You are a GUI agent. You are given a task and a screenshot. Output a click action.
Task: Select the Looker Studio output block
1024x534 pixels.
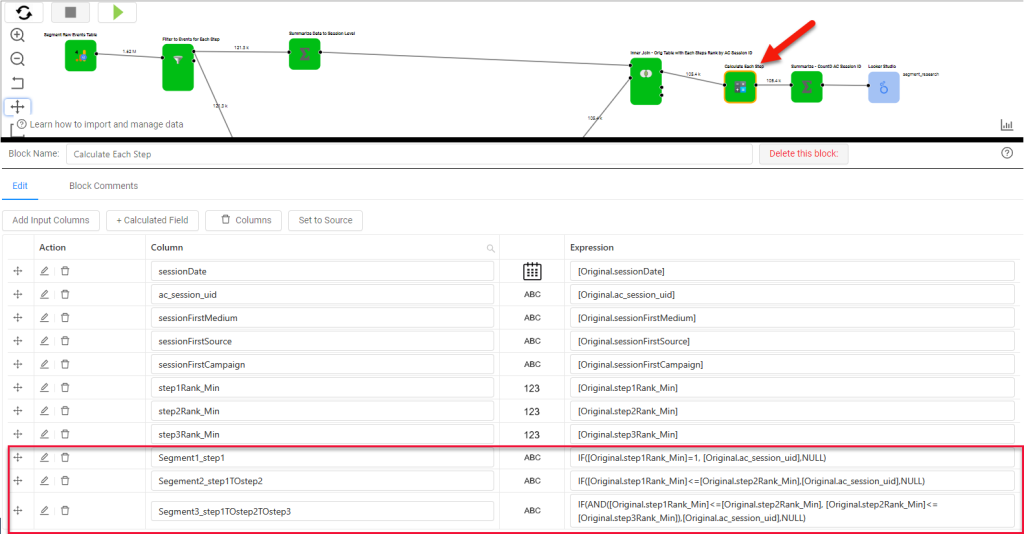pyautogui.click(x=884, y=87)
